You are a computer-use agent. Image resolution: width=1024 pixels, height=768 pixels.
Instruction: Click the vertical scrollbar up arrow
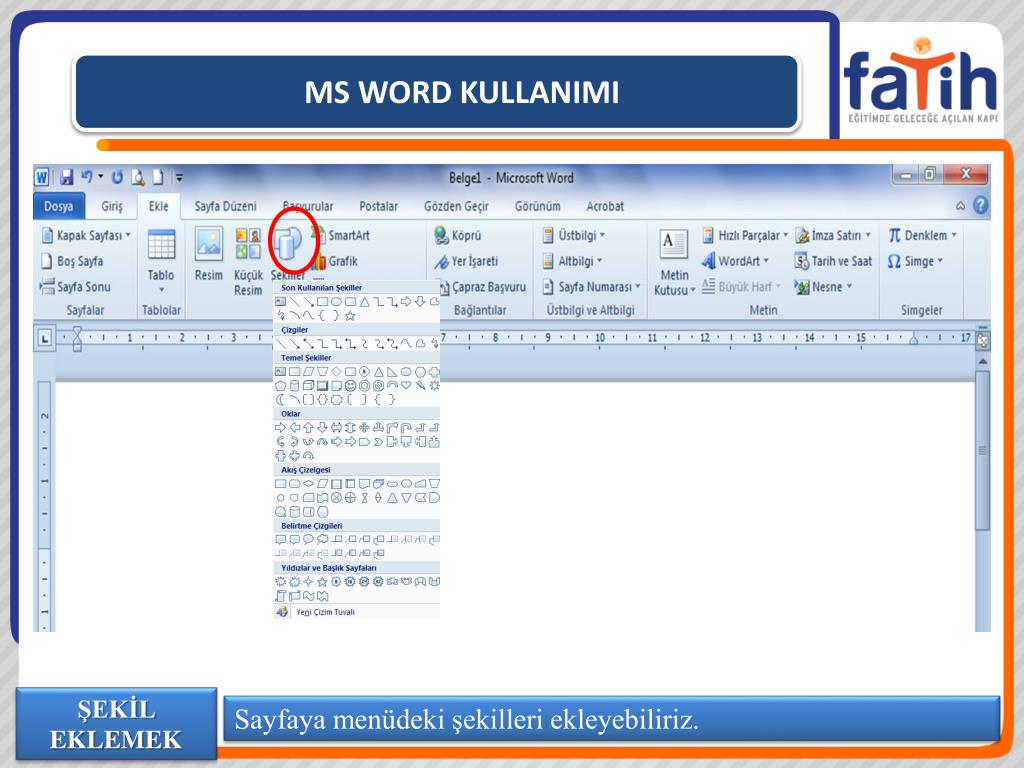coord(982,360)
